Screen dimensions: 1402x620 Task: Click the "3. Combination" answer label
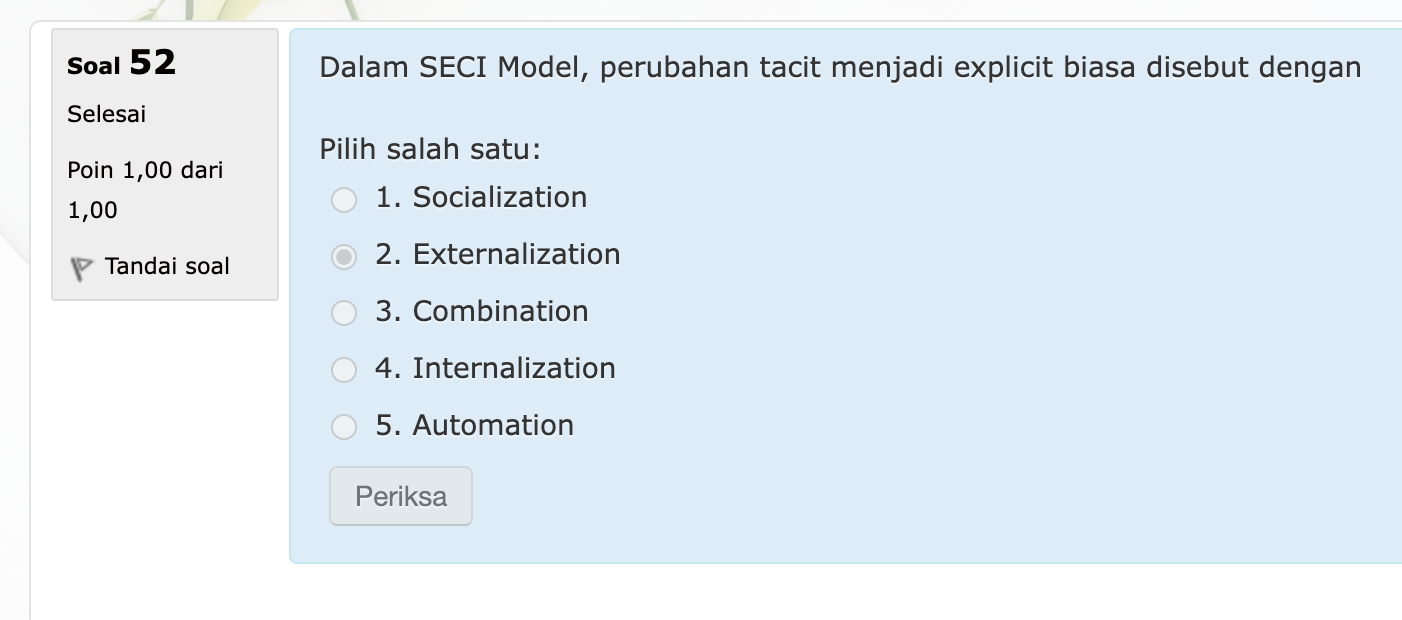point(482,311)
